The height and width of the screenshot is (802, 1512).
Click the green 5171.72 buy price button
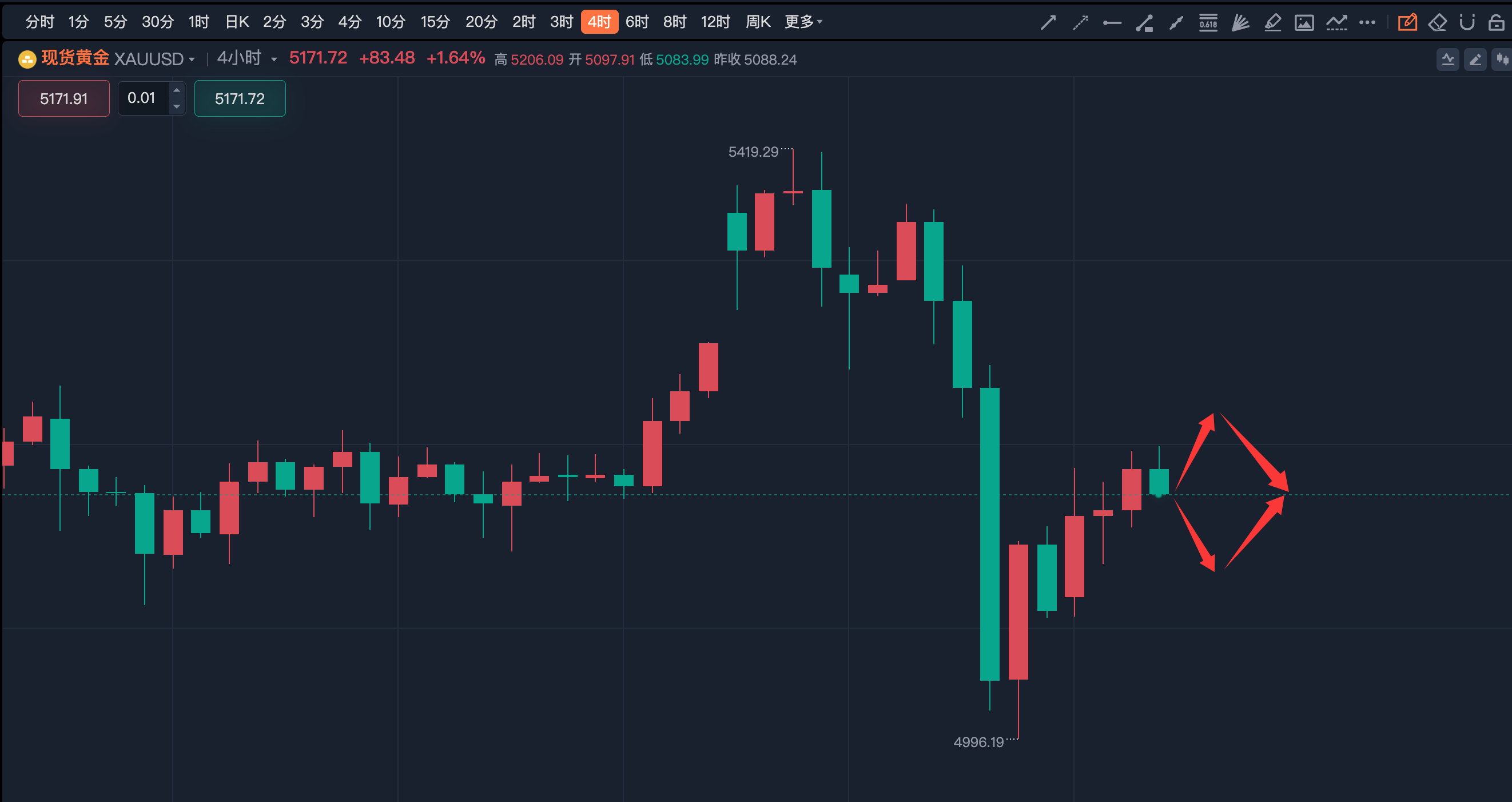point(240,98)
